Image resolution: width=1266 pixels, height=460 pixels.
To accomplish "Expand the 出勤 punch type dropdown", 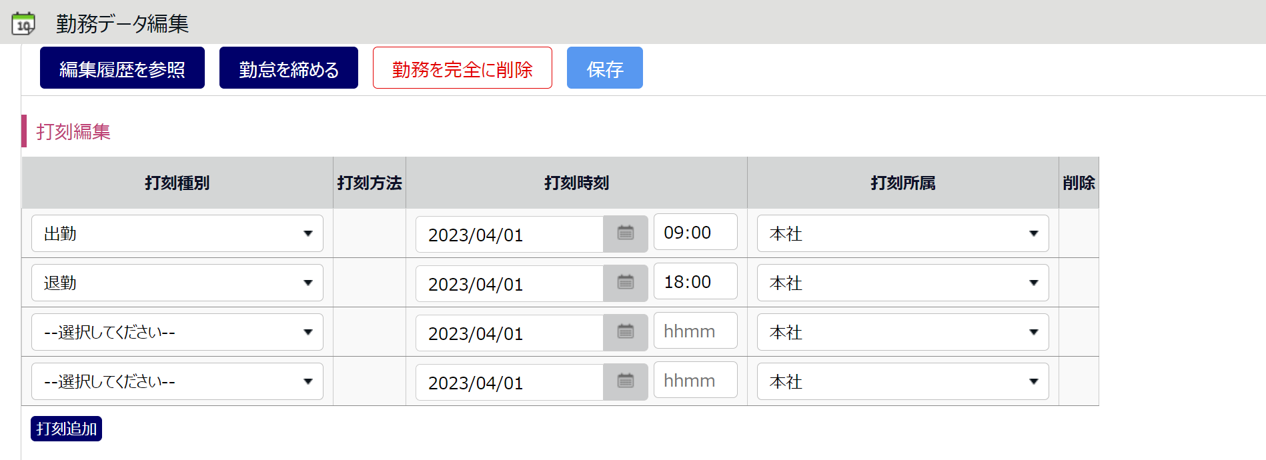I will 177,234.
